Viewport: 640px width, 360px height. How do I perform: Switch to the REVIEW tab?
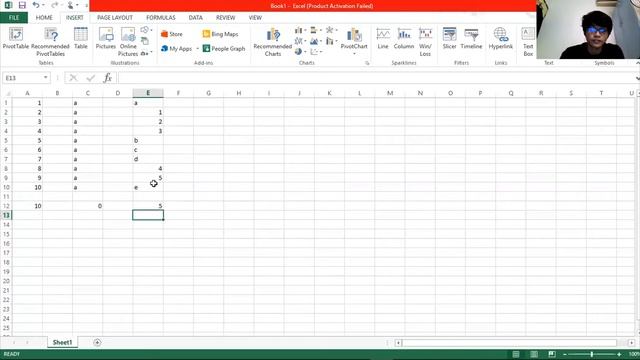[x=225, y=18]
